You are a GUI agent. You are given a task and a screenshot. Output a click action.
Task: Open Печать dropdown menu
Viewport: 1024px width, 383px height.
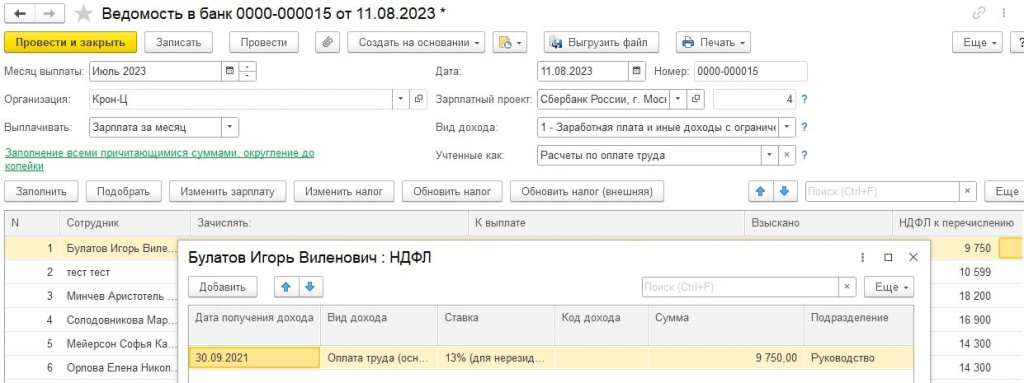(713, 42)
